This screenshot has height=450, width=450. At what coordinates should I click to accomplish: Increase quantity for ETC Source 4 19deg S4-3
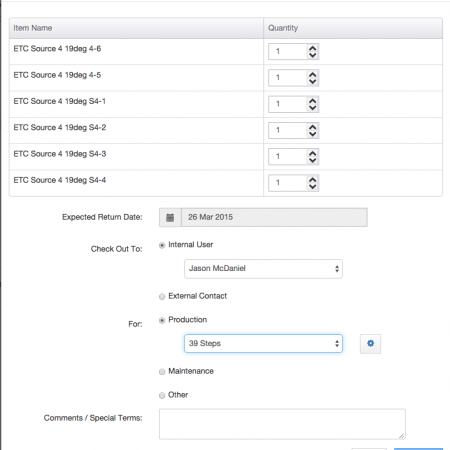pos(312,154)
